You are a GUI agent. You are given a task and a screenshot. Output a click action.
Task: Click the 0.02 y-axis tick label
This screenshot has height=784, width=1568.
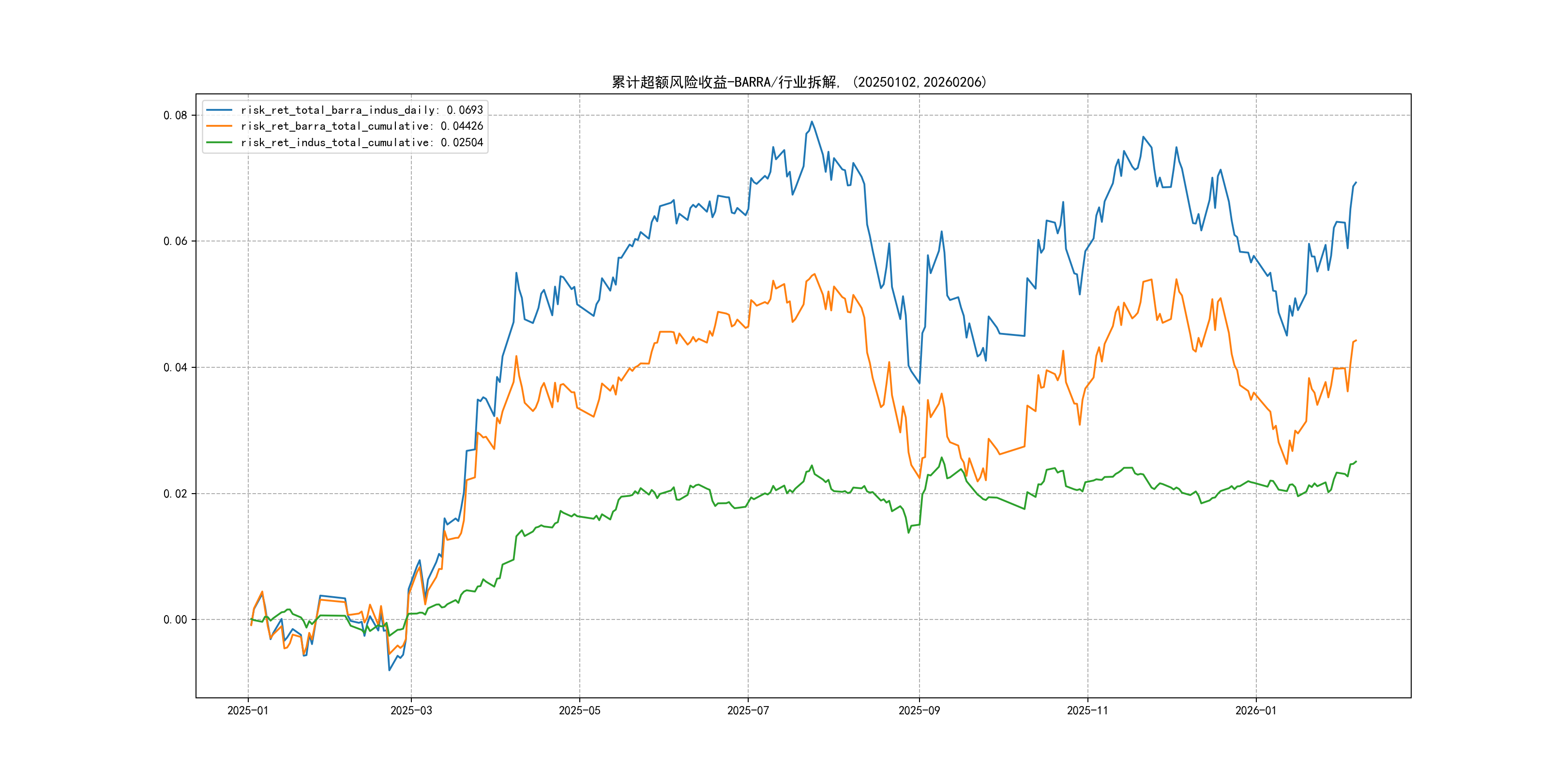pyautogui.click(x=175, y=494)
